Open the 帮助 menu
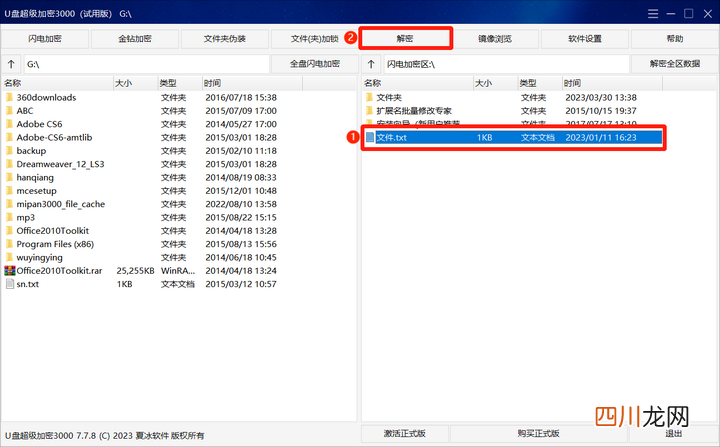This screenshot has width=720, height=447. pos(675,39)
